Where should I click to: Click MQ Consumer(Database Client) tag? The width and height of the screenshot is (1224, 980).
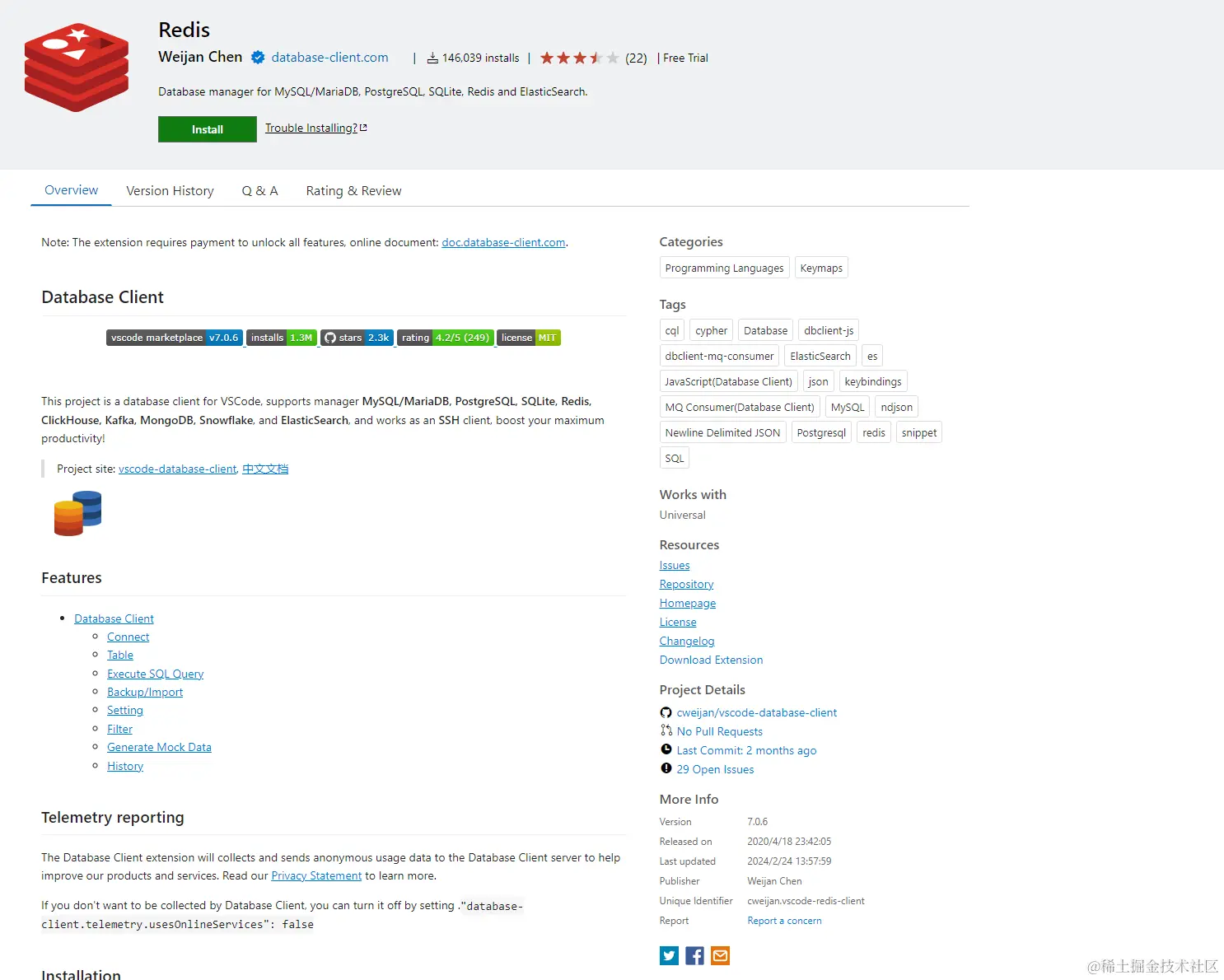pyautogui.click(x=740, y=407)
